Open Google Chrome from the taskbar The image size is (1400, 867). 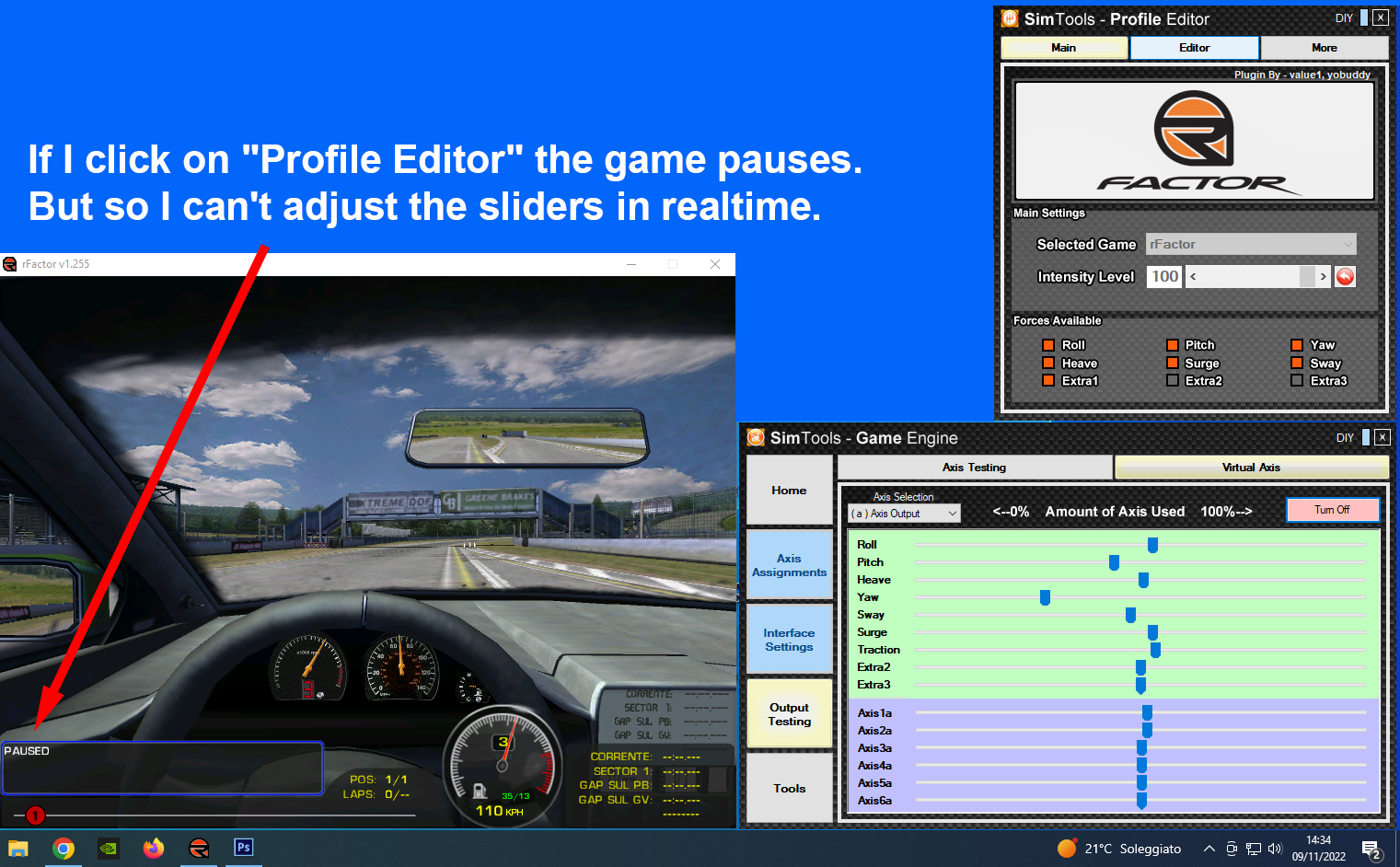64,848
